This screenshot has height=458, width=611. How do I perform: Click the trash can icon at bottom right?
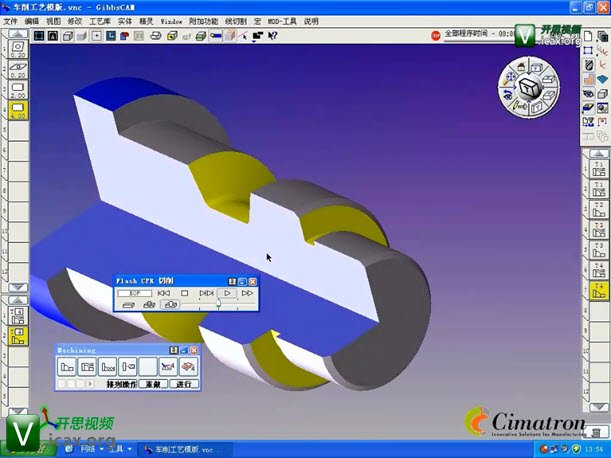(x=595, y=432)
